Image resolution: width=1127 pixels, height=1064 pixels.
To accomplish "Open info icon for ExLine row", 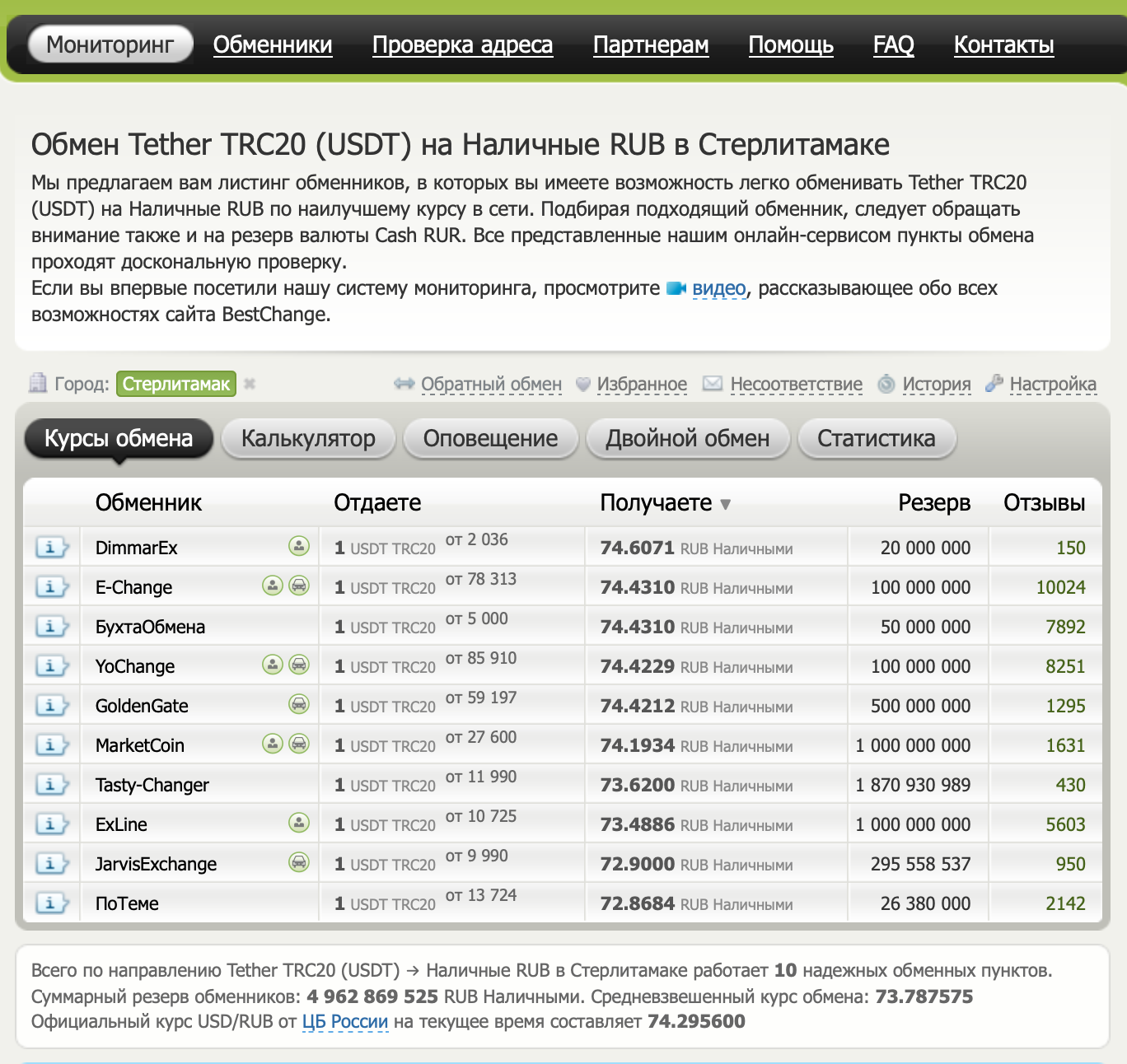I will coord(51,824).
